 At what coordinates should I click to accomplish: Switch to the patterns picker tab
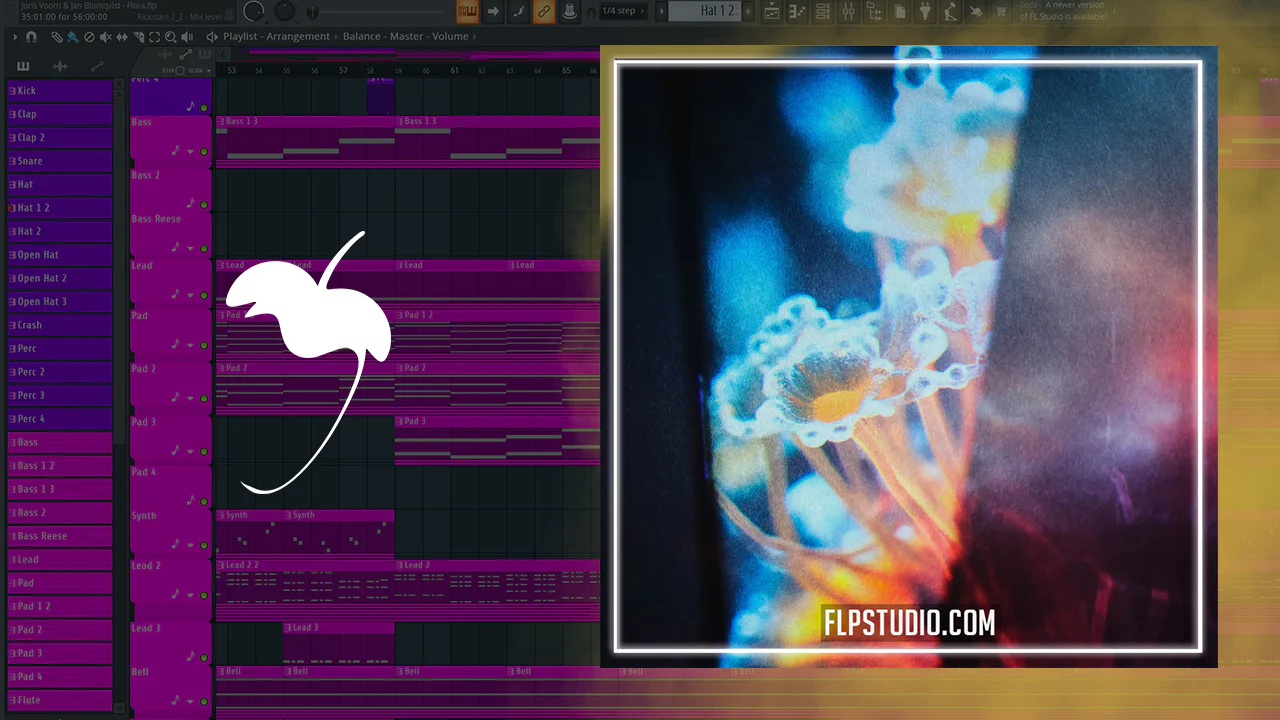point(23,66)
